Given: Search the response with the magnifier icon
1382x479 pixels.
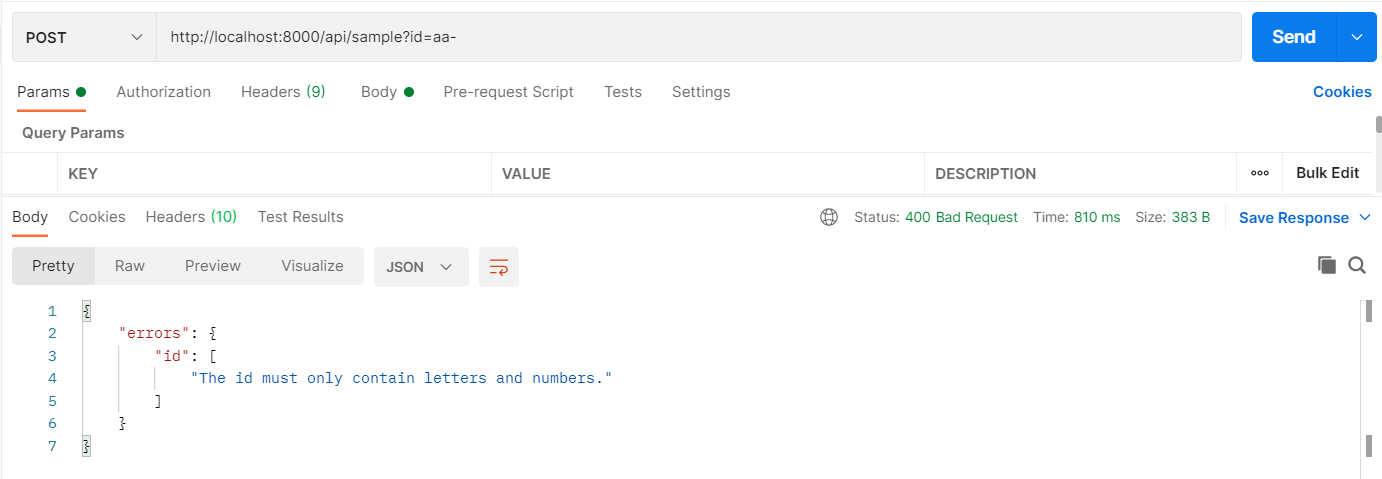Looking at the screenshot, I should 1357,265.
